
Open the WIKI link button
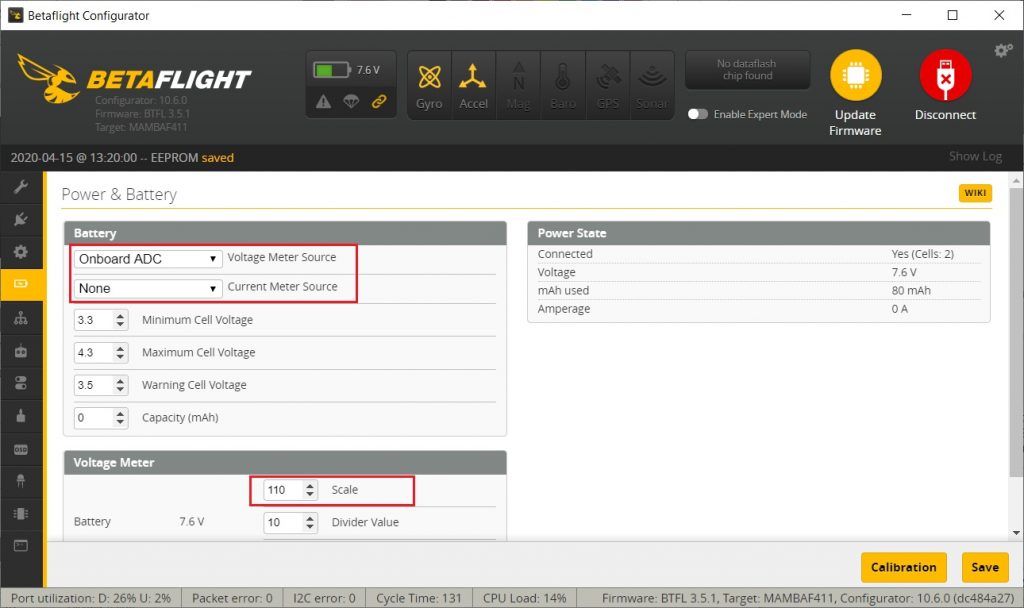[975, 193]
